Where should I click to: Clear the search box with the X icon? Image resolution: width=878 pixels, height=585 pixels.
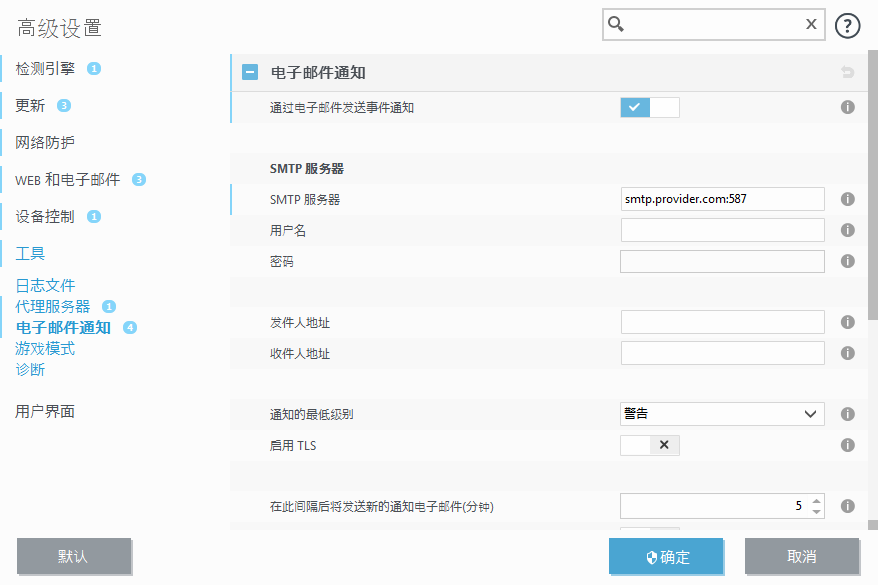[811, 24]
